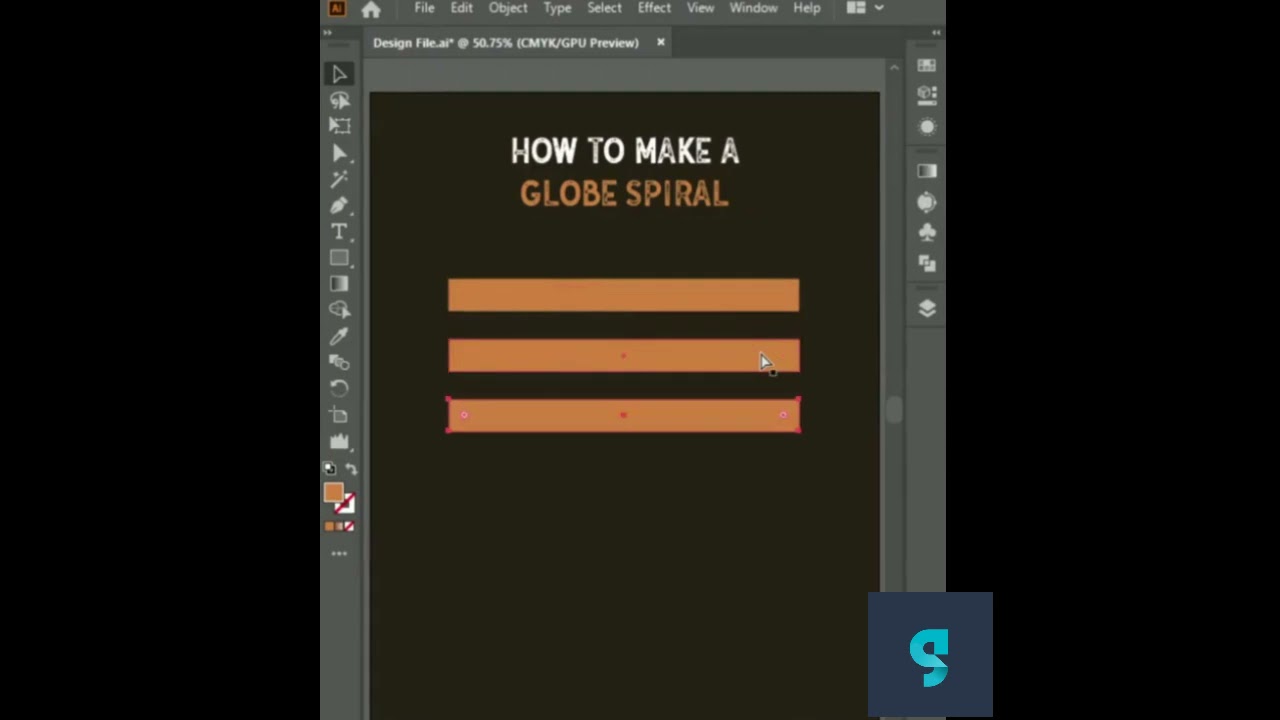
Task: Select the Pen tool
Action: 339,205
